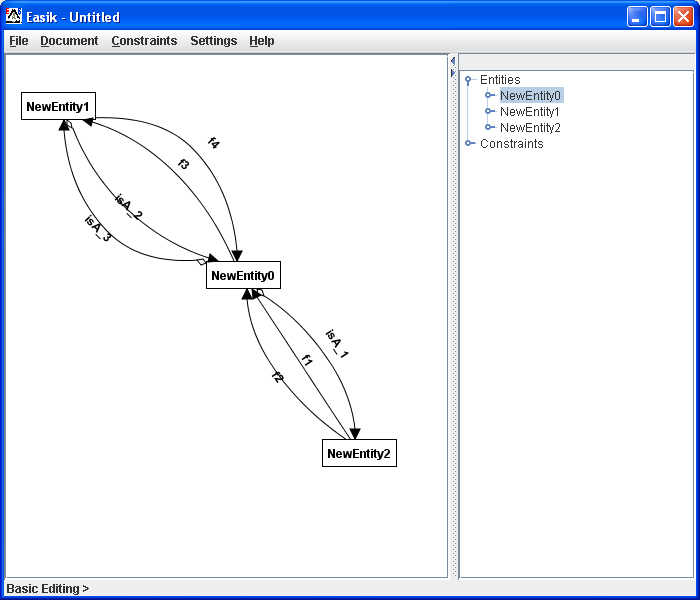
Task: Select NewEntity1 in the entities tree
Action: point(530,112)
